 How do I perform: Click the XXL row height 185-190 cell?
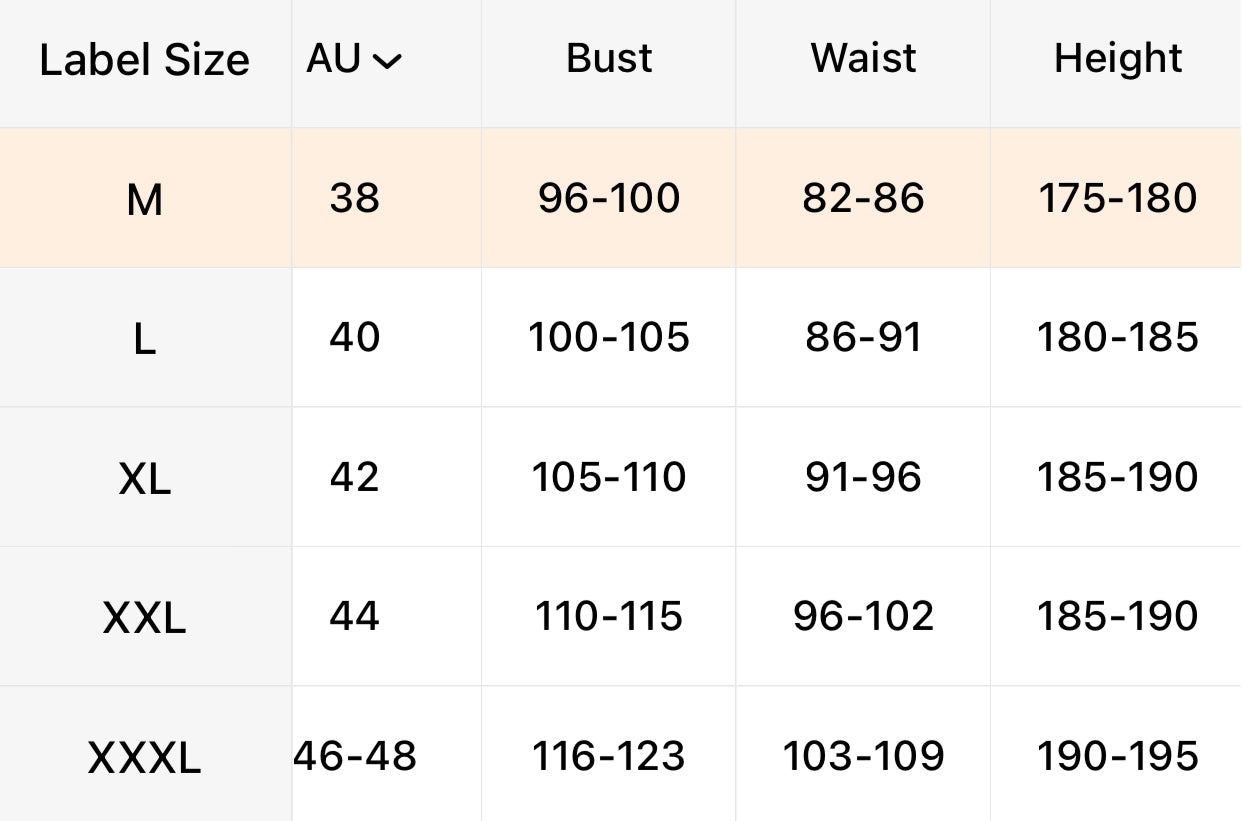click(x=1117, y=616)
